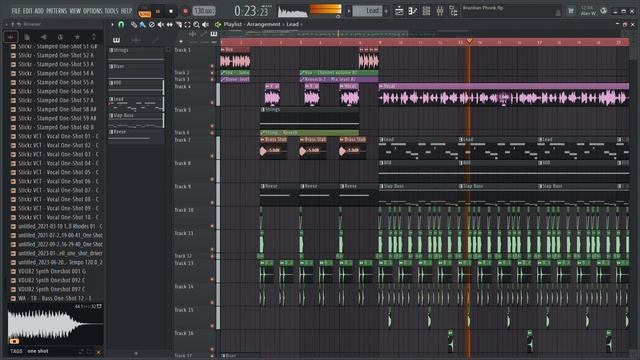This screenshot has width=640, height=360.
Task: Mute Track 10 with its dot toggle
Action: coord(212,226)
